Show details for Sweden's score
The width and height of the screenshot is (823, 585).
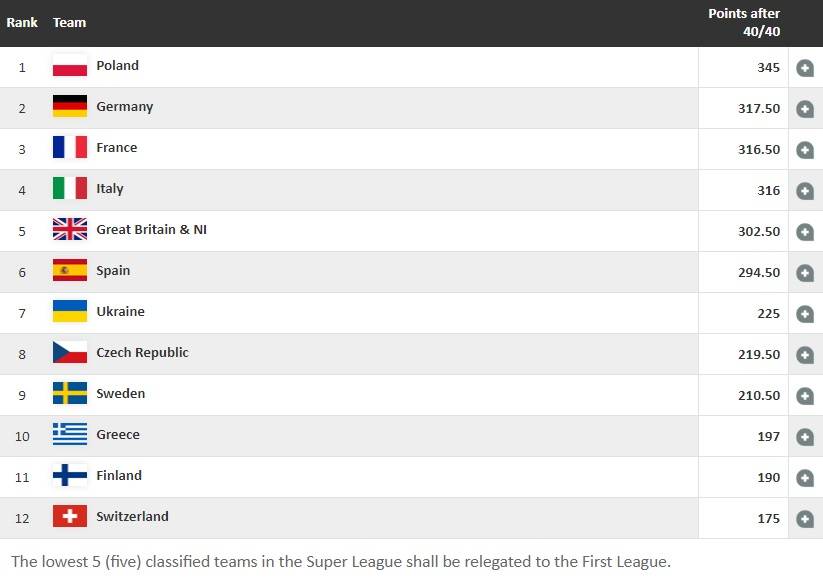coord(805,396)
